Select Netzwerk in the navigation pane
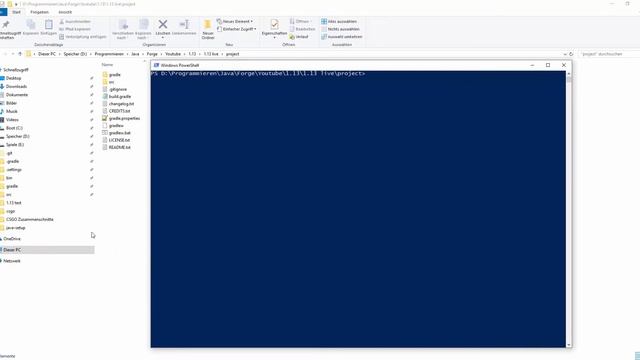 click(11, 261)
